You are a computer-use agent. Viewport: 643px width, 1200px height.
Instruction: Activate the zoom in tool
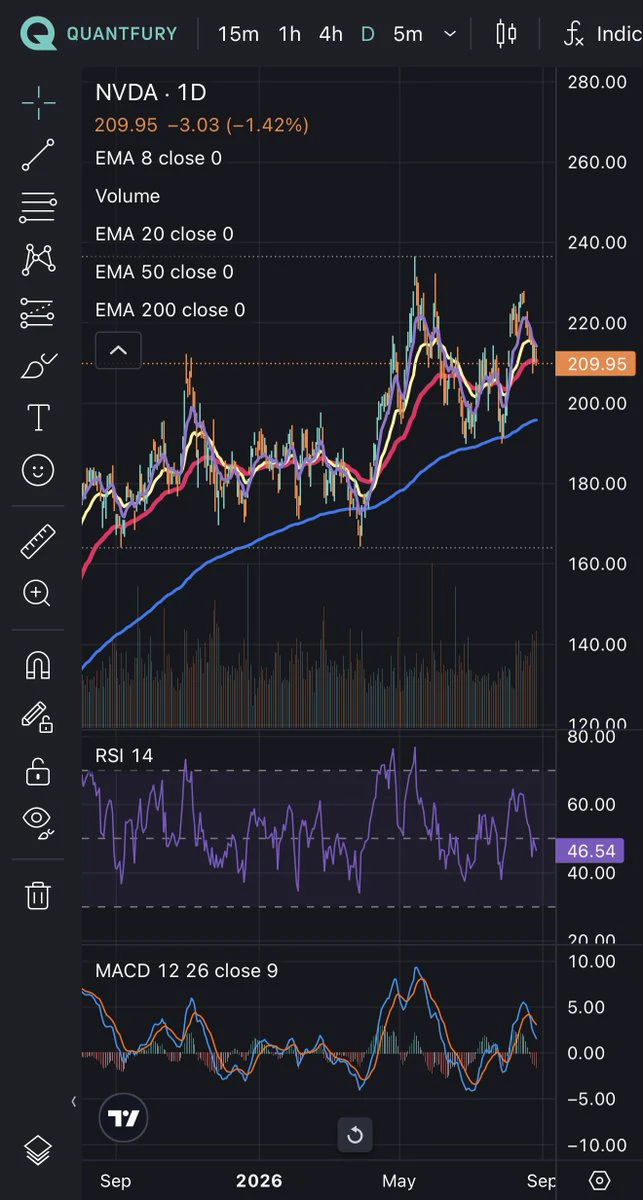pyautogui.click(x=38, y=593)
